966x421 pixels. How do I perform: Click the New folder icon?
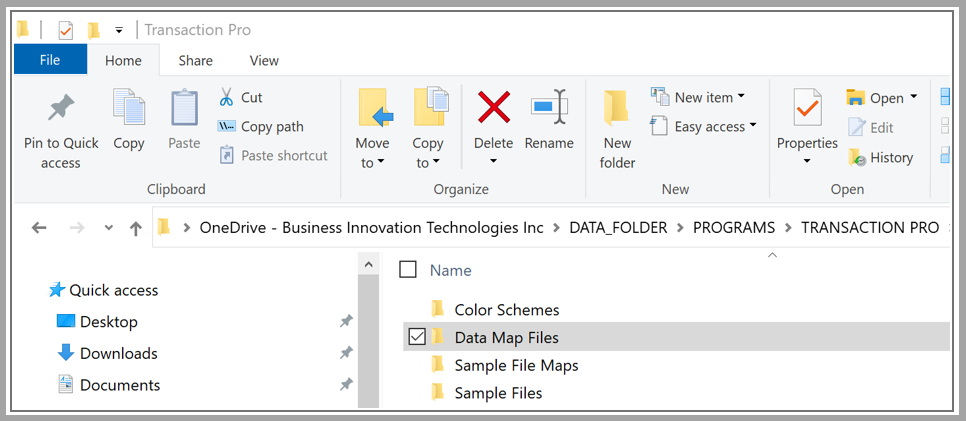tap(616, 108)
